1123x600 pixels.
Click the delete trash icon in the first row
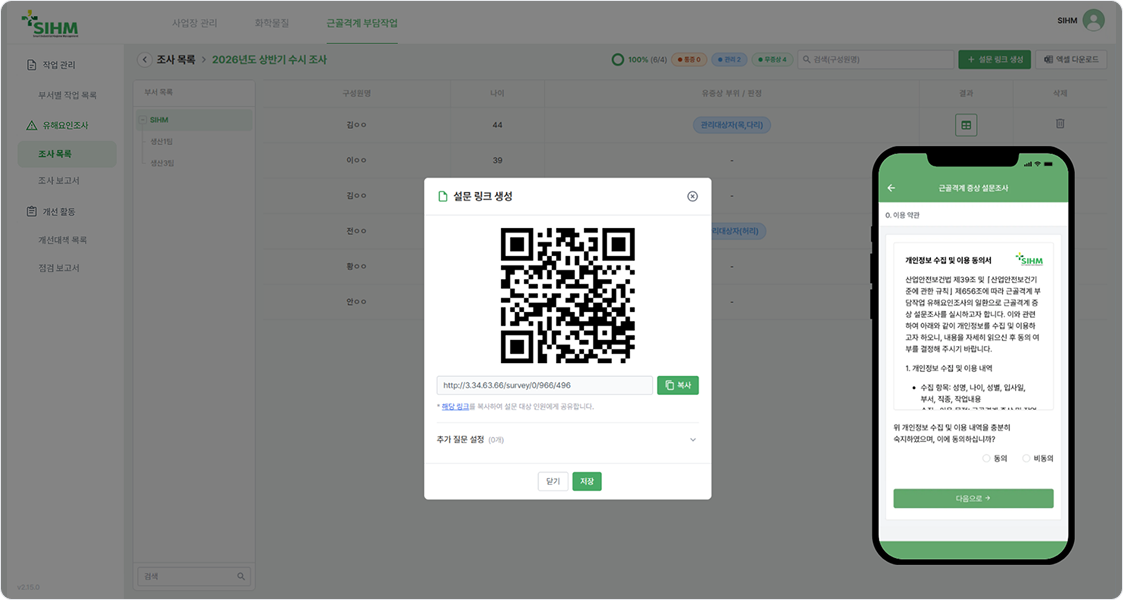(x=1060, y=124)
